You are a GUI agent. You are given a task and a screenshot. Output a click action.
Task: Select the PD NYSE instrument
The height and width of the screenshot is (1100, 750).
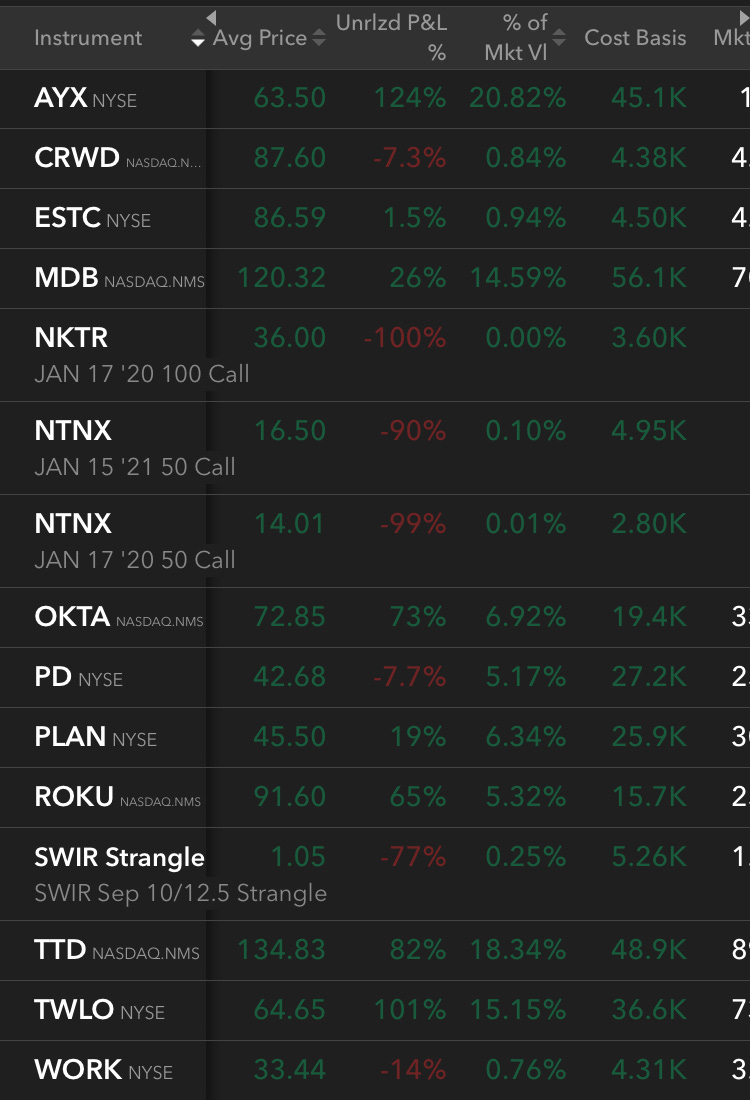tap(79, 677)
